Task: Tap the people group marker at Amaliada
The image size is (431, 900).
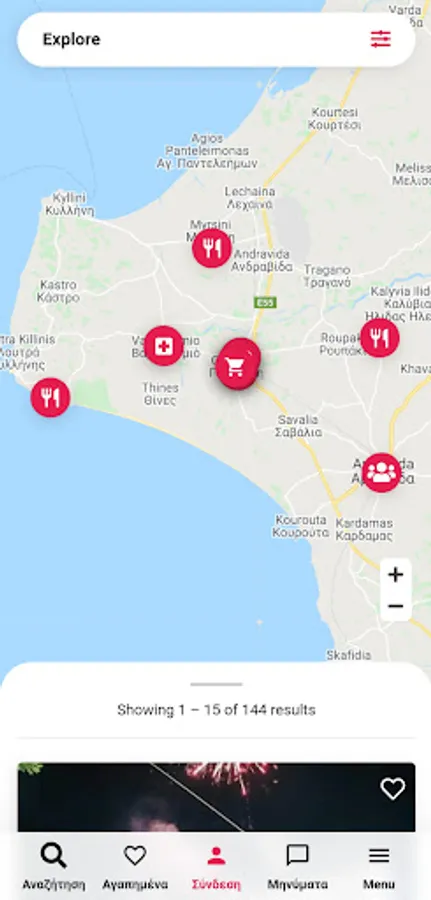Action: 382,472
